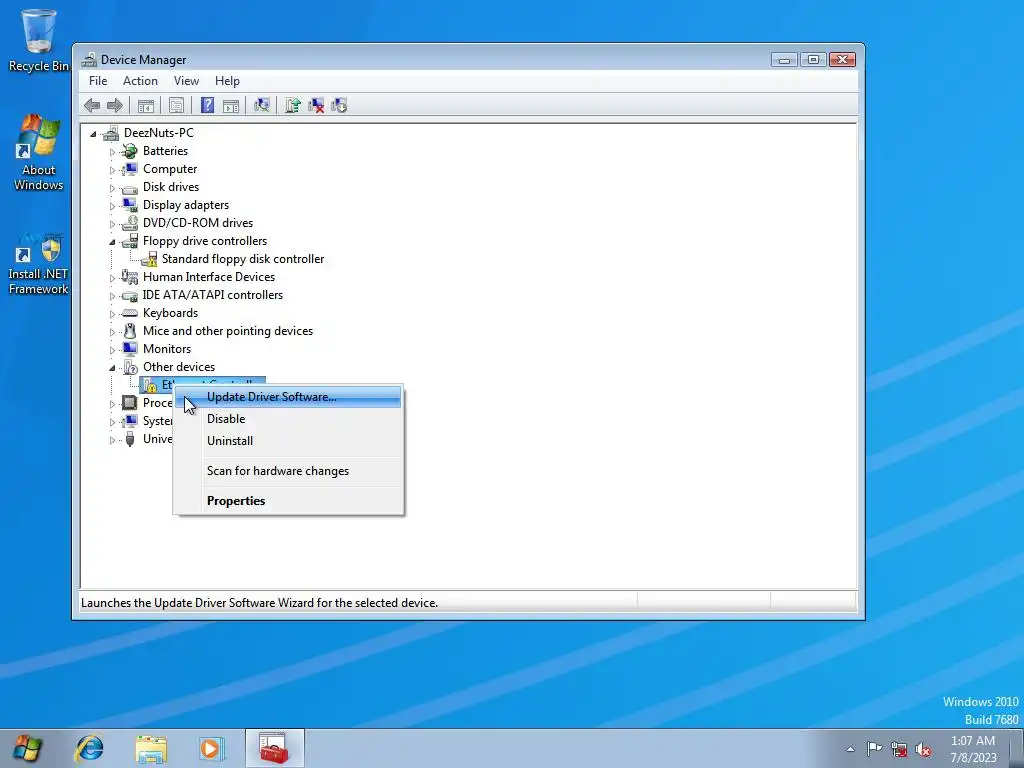Select the Install .NET Framework desktop shortcut

[x=39, y=263]
